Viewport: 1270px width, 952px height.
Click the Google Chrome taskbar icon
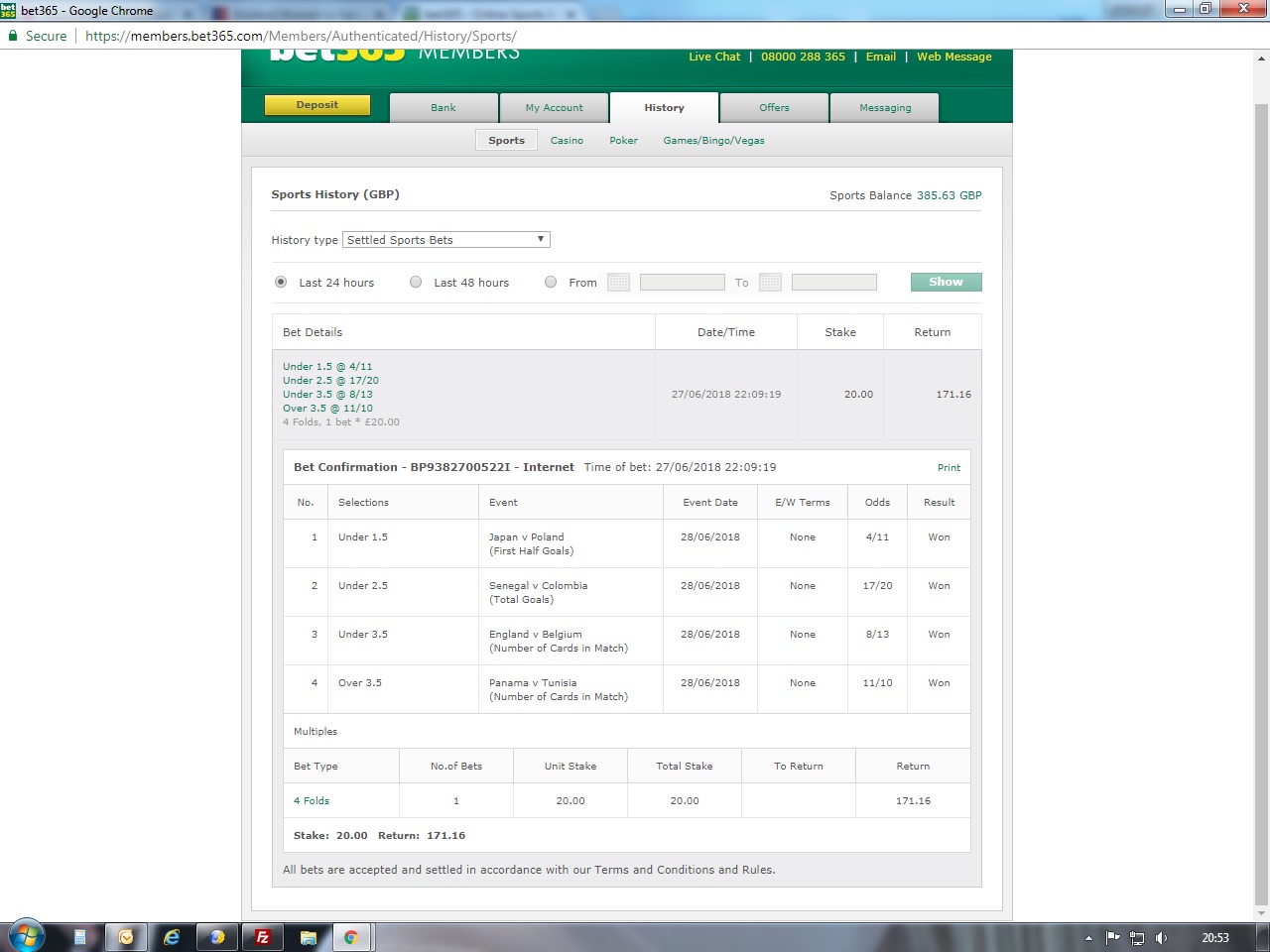(x=350, y=937)
